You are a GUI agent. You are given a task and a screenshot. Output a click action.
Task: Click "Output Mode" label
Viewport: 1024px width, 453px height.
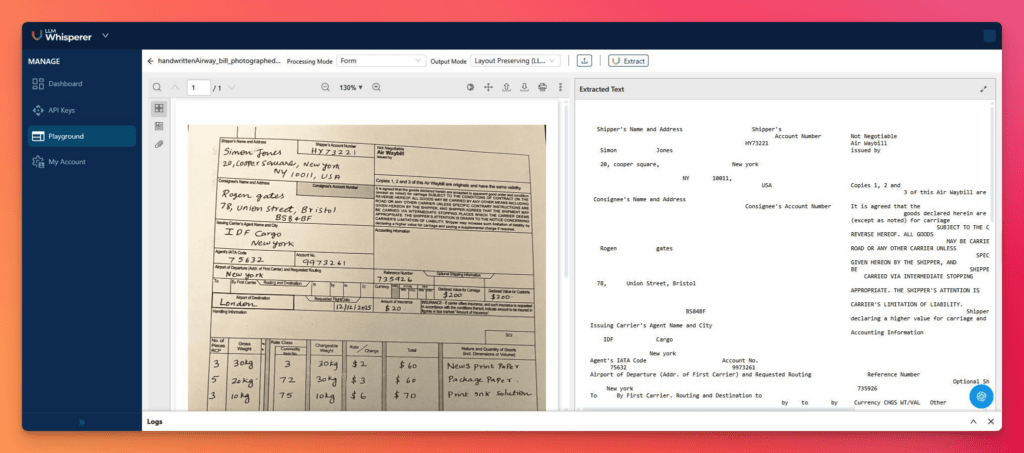point(449,61)
